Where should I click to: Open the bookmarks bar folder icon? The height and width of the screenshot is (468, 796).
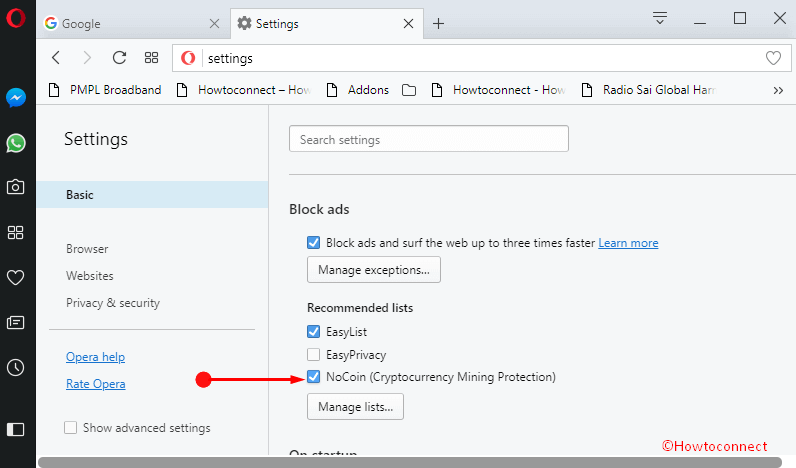(x=409, y=90)
